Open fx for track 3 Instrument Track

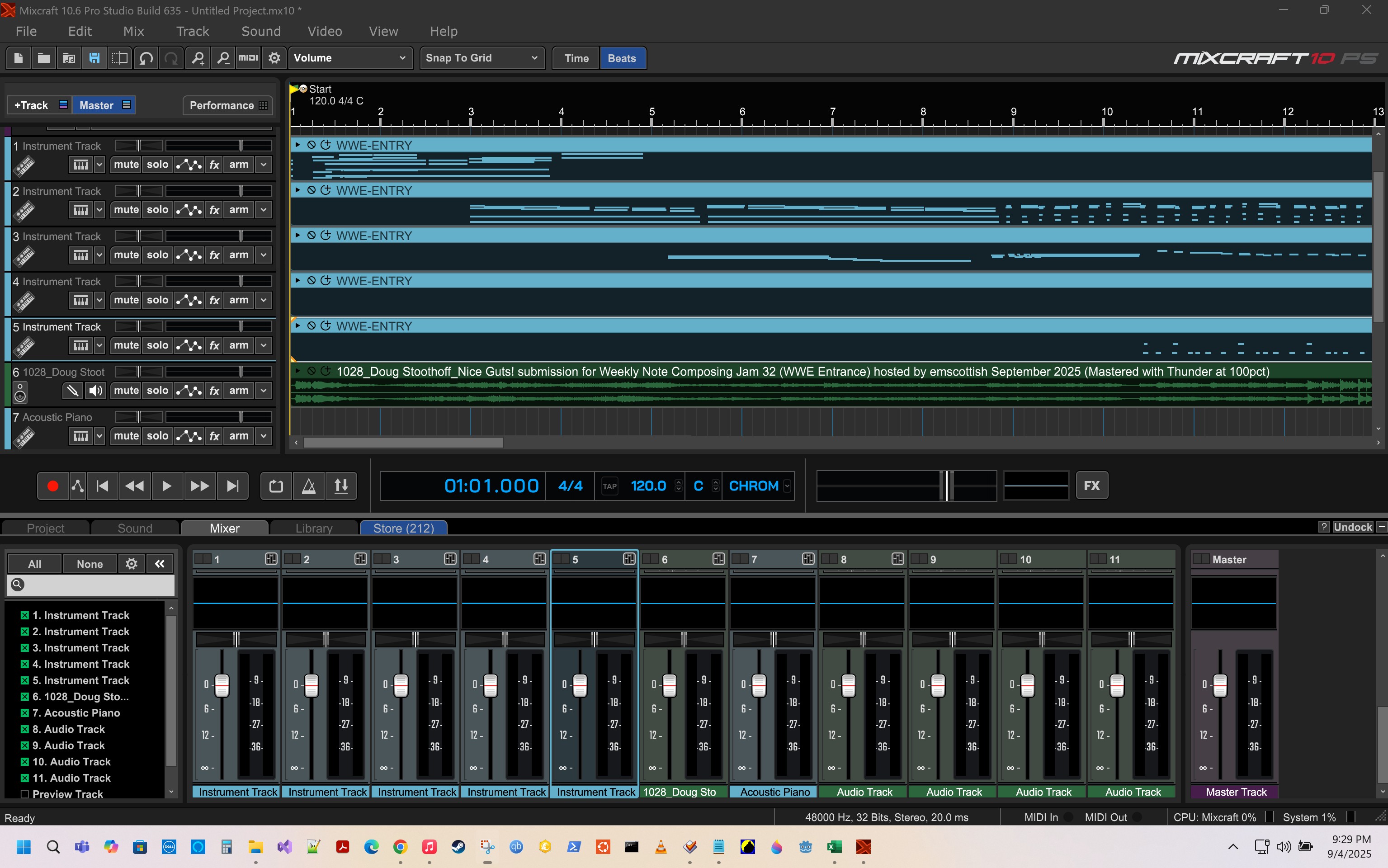point(214,255)
